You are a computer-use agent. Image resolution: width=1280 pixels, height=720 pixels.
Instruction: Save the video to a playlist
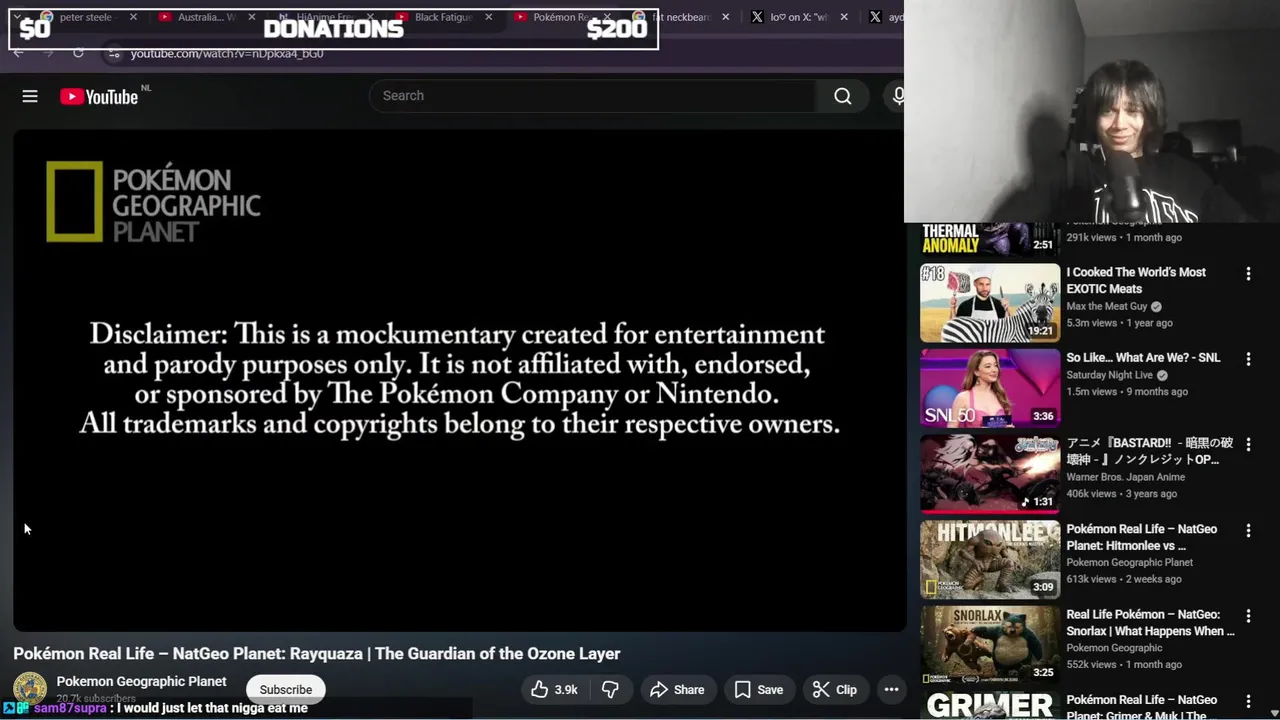[759, 689]
